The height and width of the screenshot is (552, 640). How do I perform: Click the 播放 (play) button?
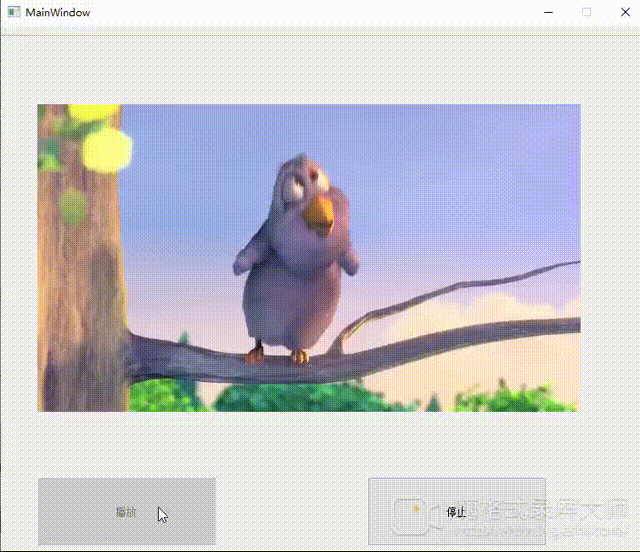127,511
